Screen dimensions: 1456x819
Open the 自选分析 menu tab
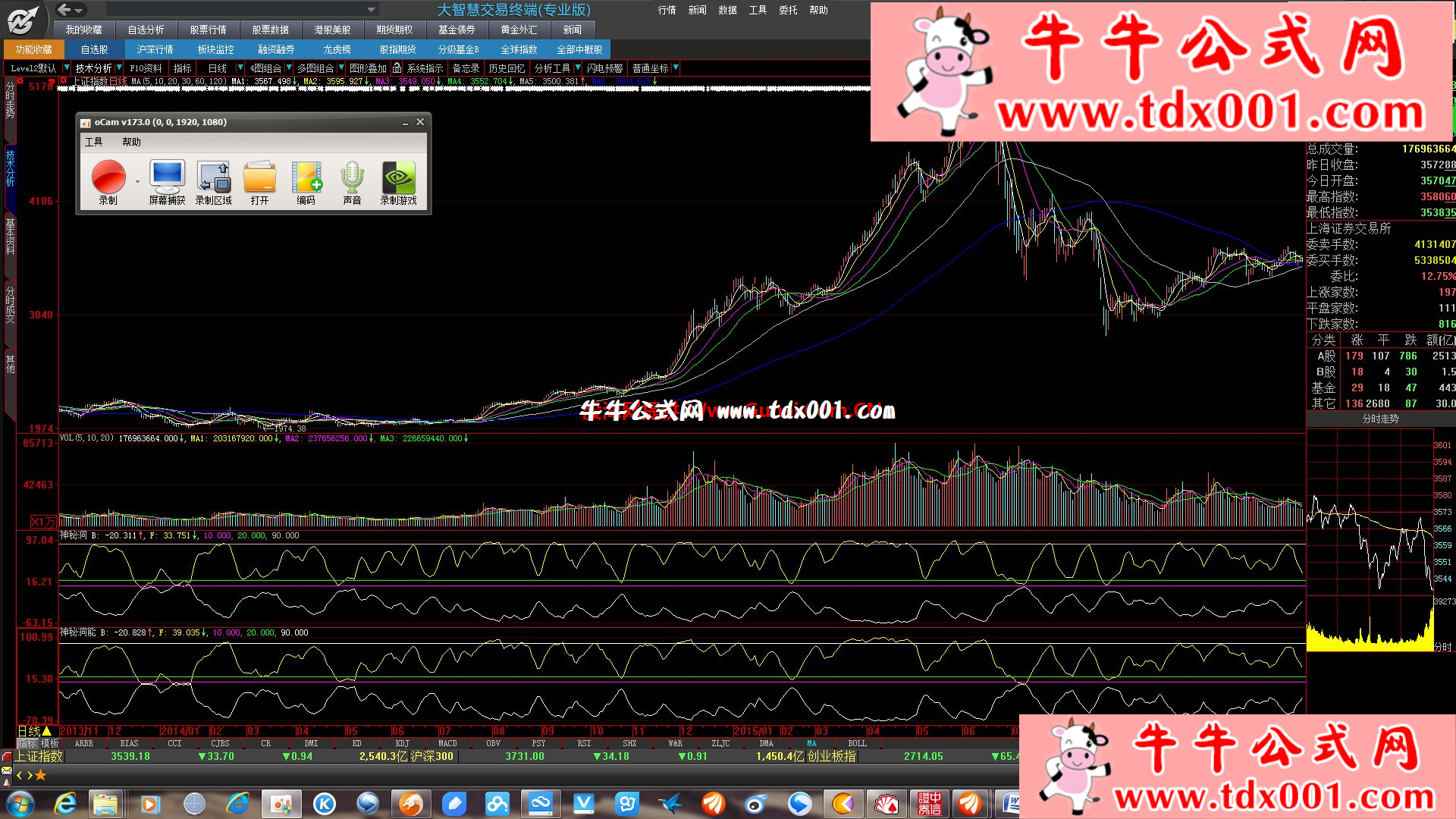(146, 30)
